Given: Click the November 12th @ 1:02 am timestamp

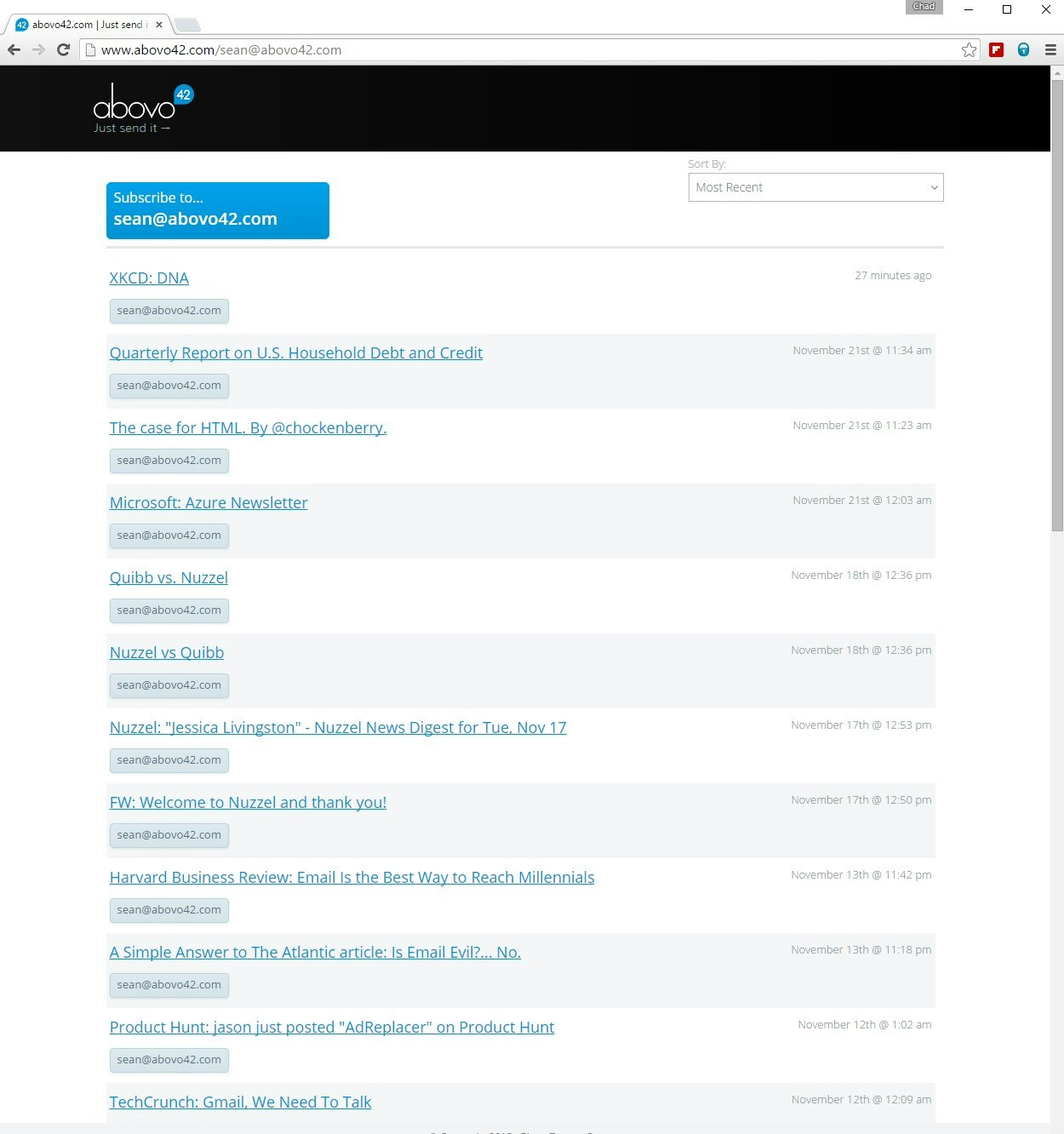Looking at the screenshot, I should coord(865,1025).
